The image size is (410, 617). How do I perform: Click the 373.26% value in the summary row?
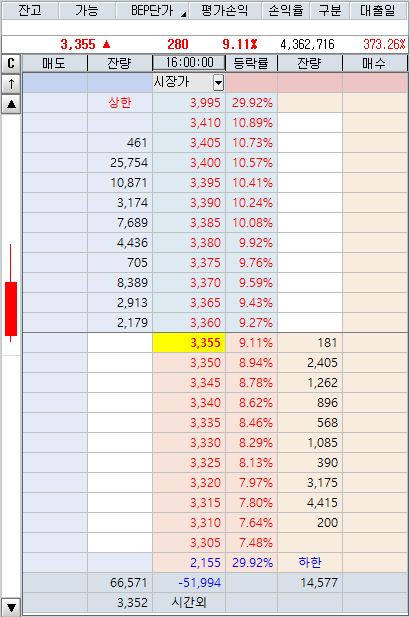pyautogui.click(x=384, y=44)
